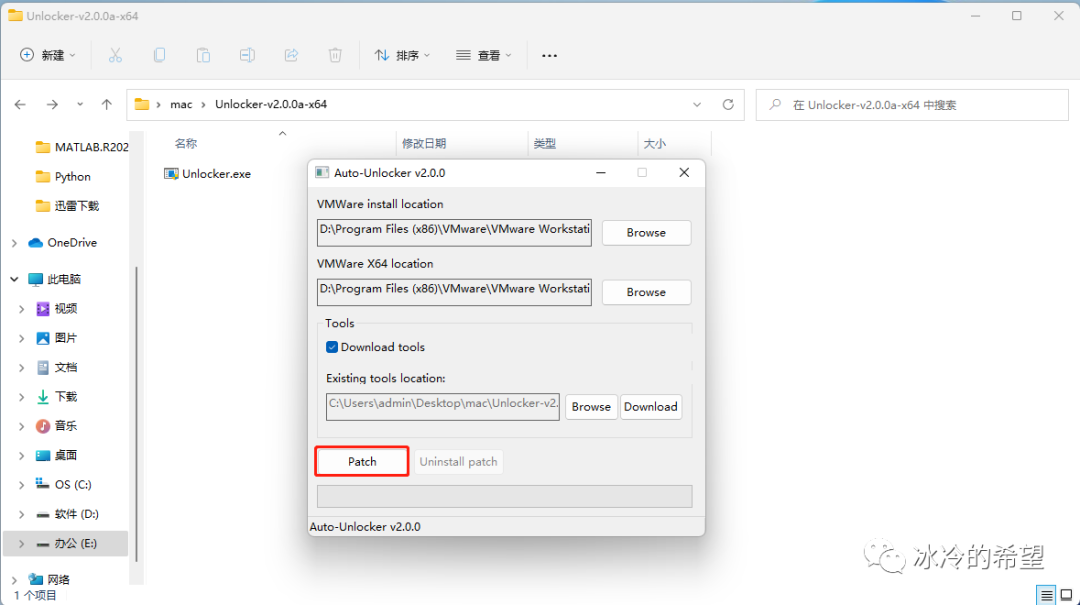Sort by the 名称 (Name) column header
The height and width of the screenshot is (605, 1080).
tap(186, 143)
